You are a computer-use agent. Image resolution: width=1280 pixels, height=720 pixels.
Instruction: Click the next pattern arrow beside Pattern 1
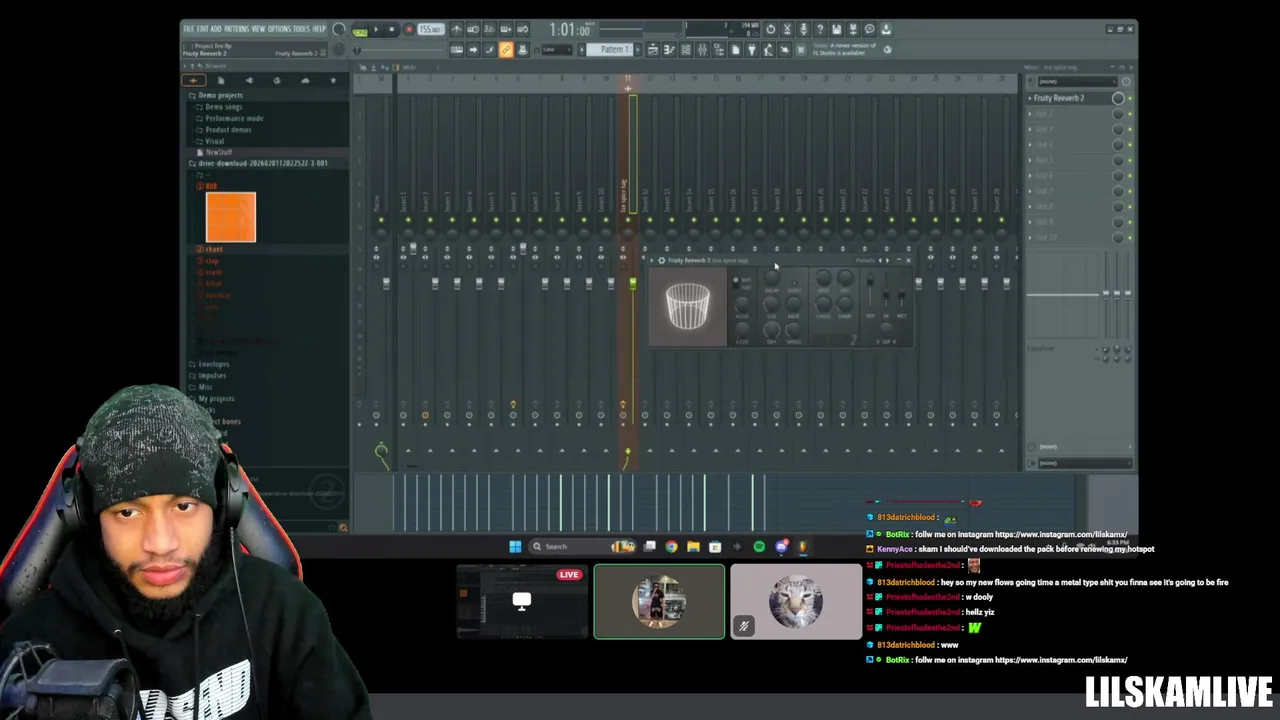[638, 49]
